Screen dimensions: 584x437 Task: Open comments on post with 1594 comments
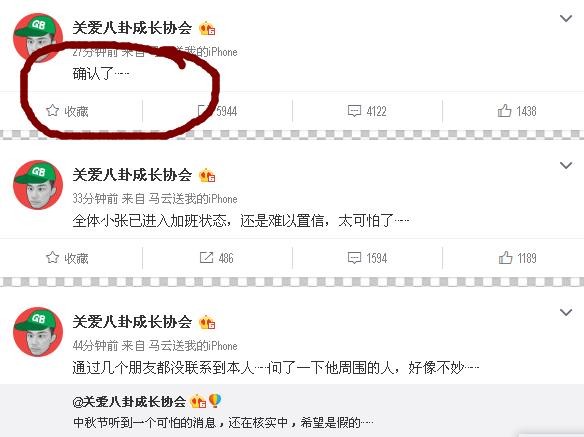point(367,258)
